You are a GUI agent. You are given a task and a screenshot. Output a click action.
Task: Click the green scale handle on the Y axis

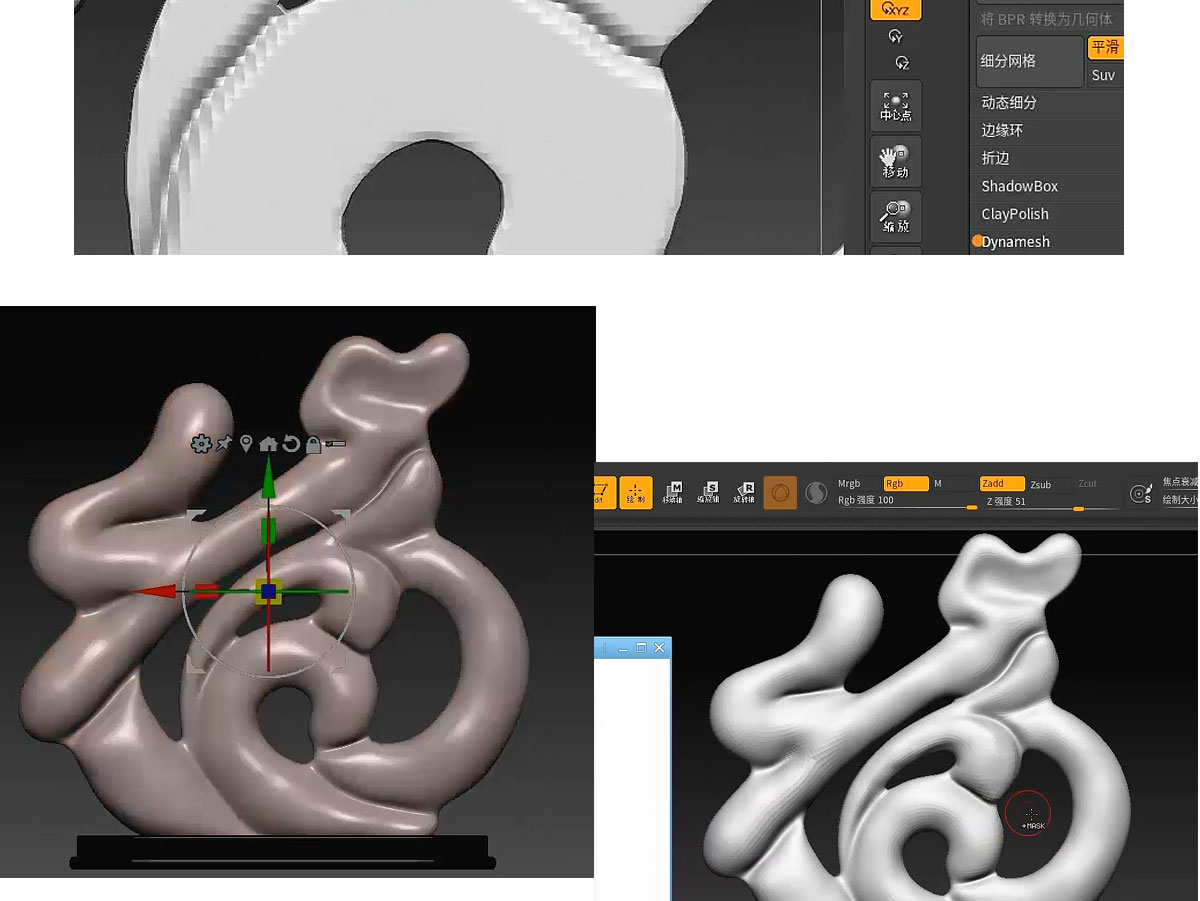click(268, 530)
